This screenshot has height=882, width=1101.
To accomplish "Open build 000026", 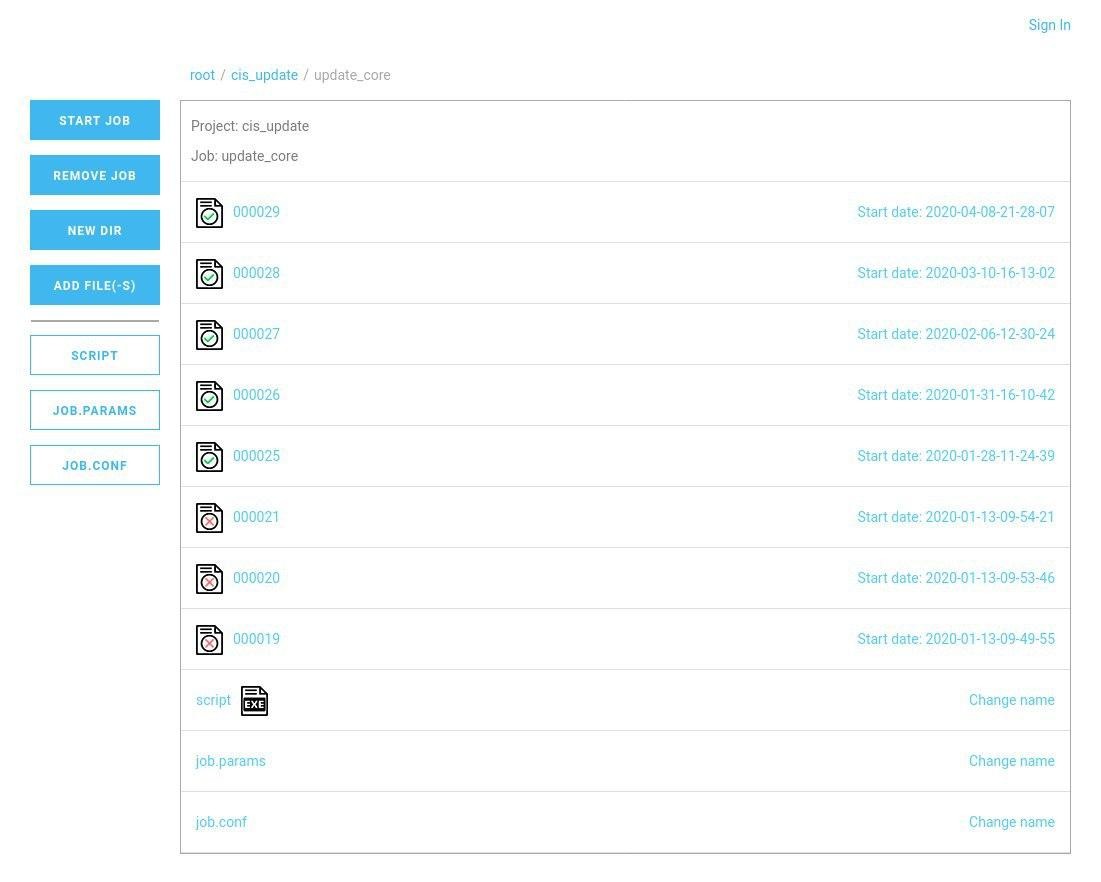I will pyautogui.click(x=256, y=395).
